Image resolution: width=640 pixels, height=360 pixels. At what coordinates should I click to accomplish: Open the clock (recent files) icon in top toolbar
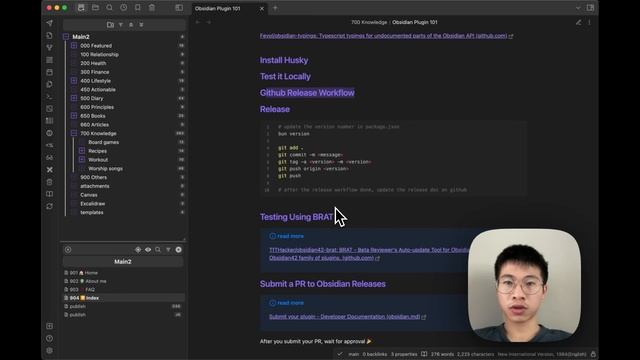click(x=124, y=8)
